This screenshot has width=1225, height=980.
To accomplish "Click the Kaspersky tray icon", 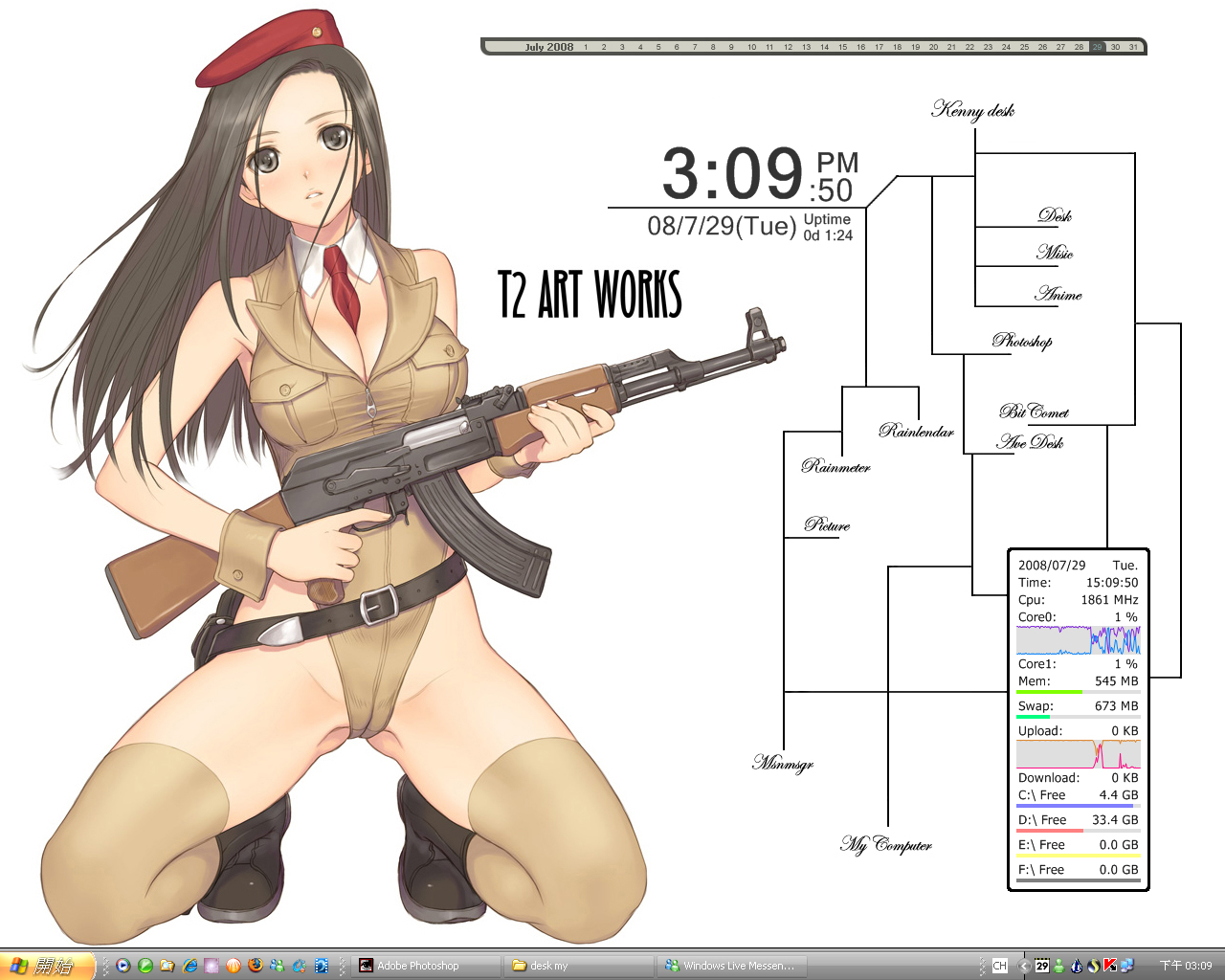I will point(1110,966).
